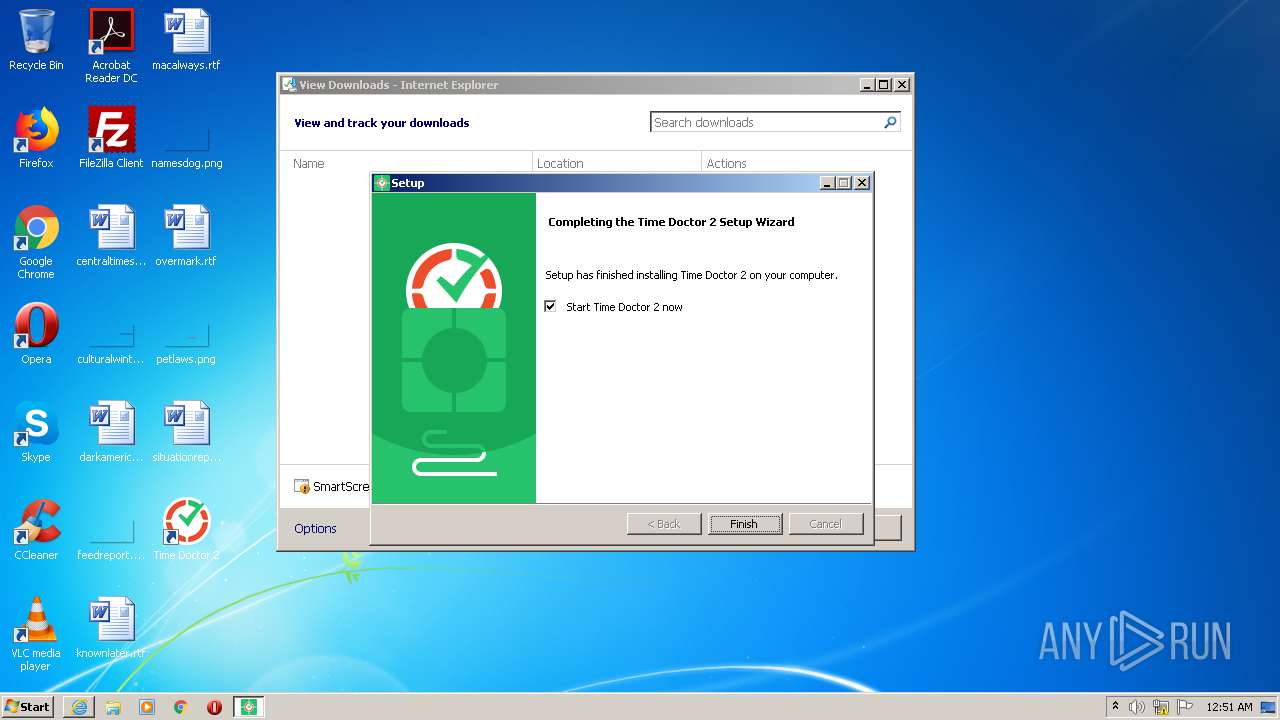
Task: Open the Action Center flag tray icon
Action: [1185, 707]
